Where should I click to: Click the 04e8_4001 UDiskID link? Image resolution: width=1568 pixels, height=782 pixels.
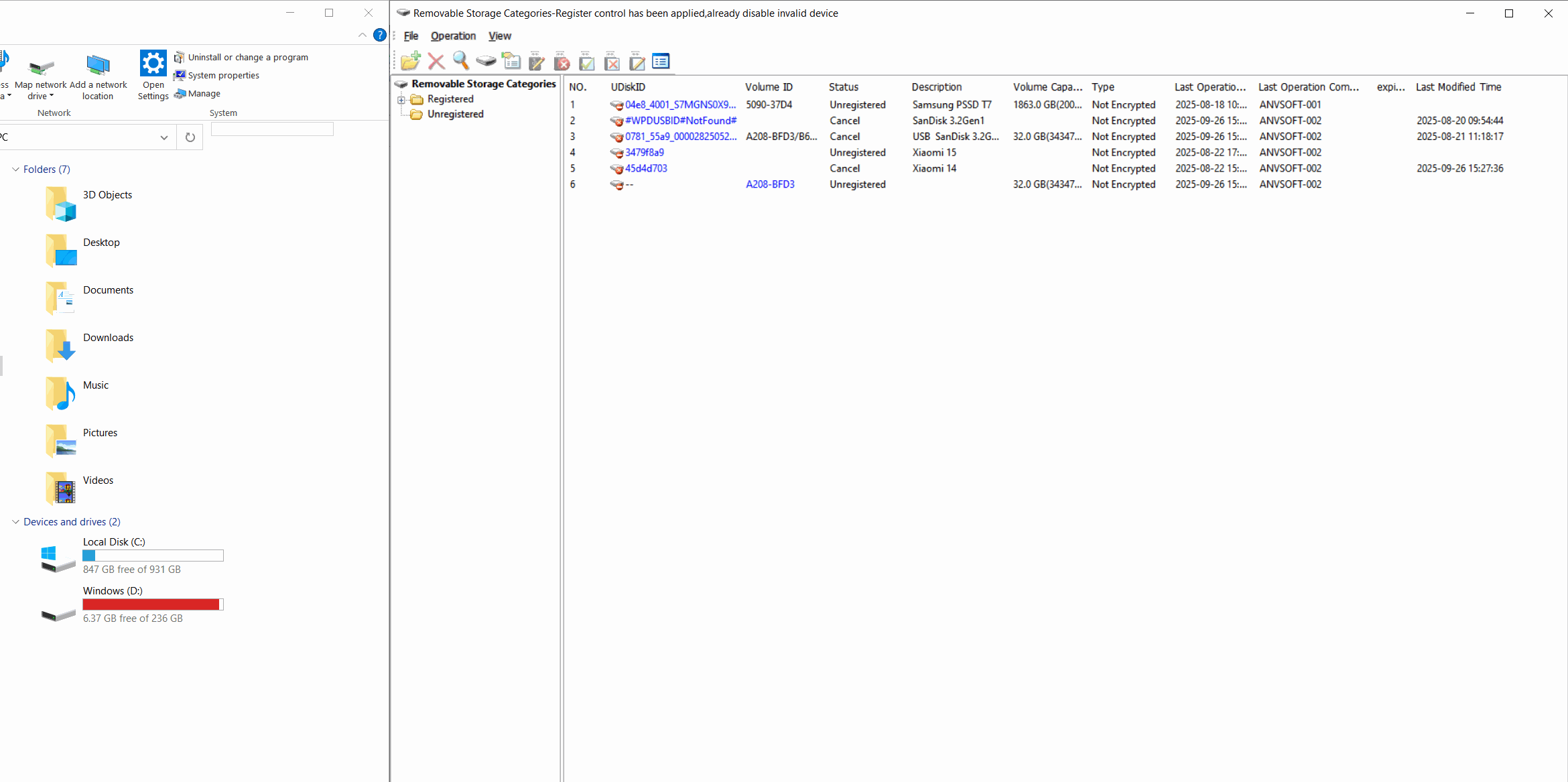tap(679, 105)
